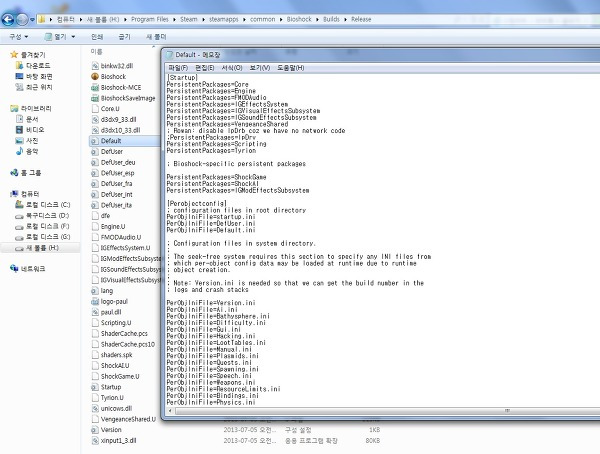The image size is (600, 454).
Task: Select Startup config file icon
Action: point(95,387)
